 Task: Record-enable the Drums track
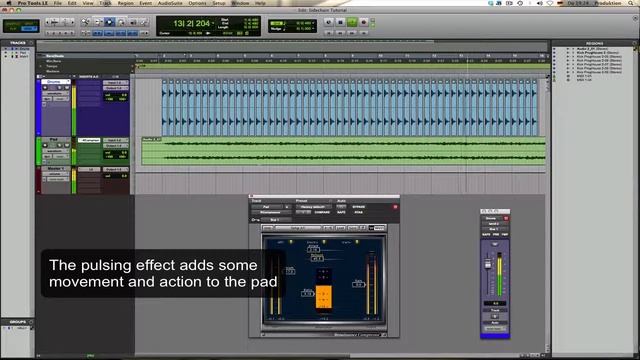coord(45,87)
